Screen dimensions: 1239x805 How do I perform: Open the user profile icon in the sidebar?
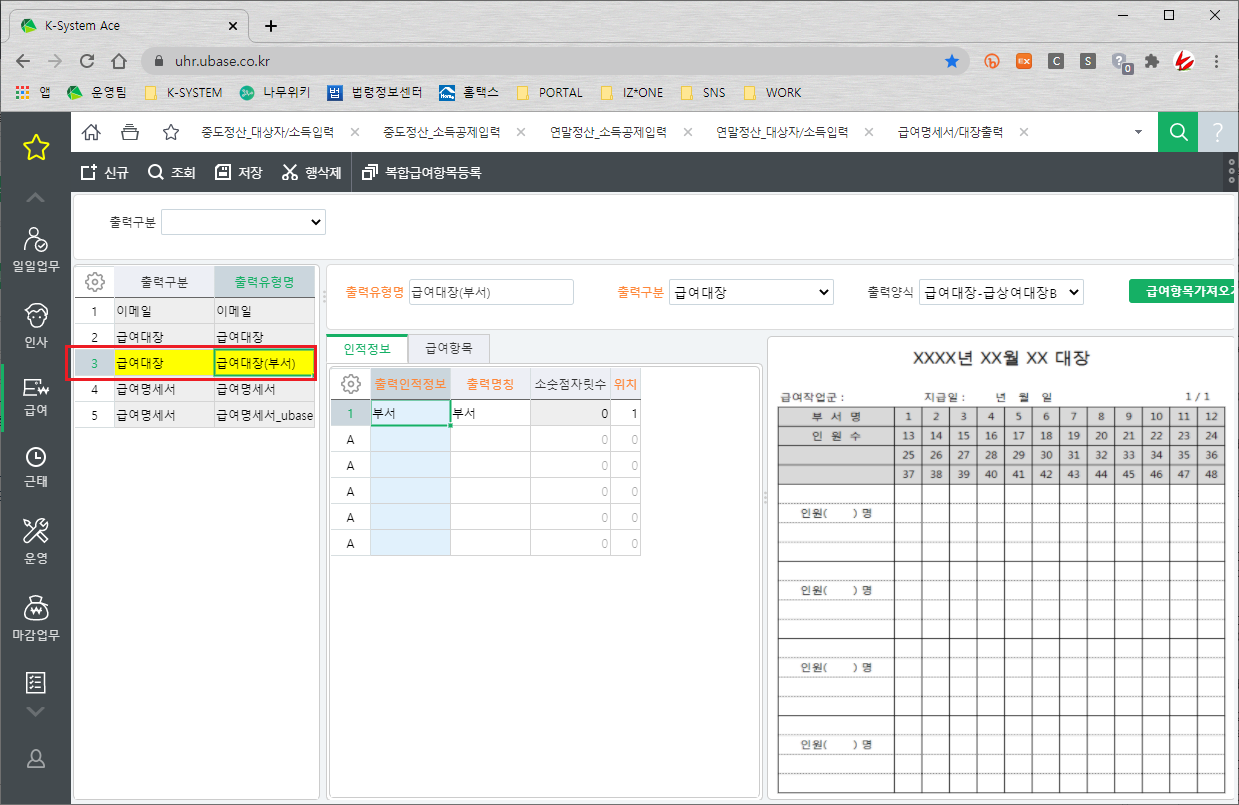[x=36, y=758]
